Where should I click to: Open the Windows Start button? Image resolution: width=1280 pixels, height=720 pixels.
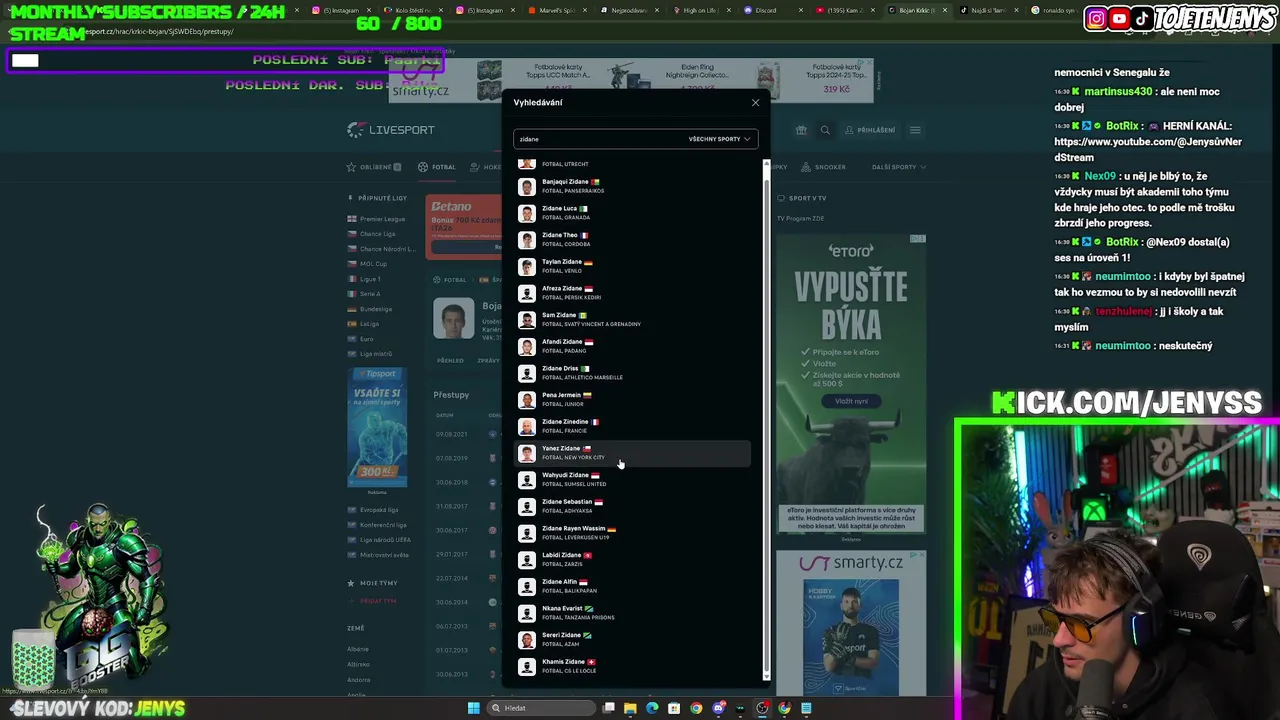(473, 708)
